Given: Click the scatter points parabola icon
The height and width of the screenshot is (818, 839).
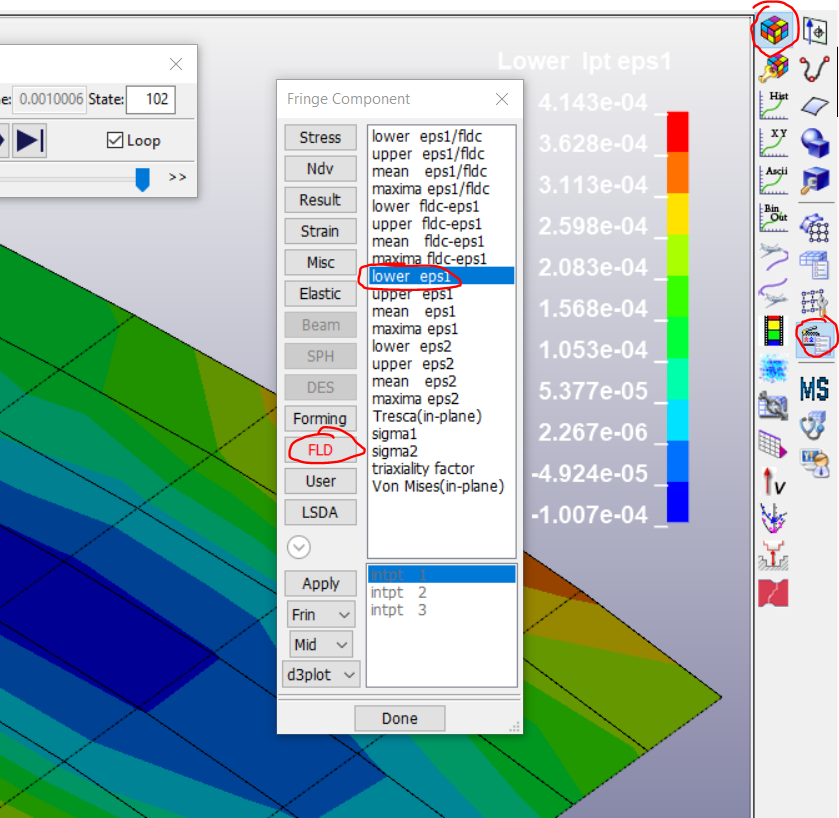Looking at the screenshot, I should click(774, 518).
